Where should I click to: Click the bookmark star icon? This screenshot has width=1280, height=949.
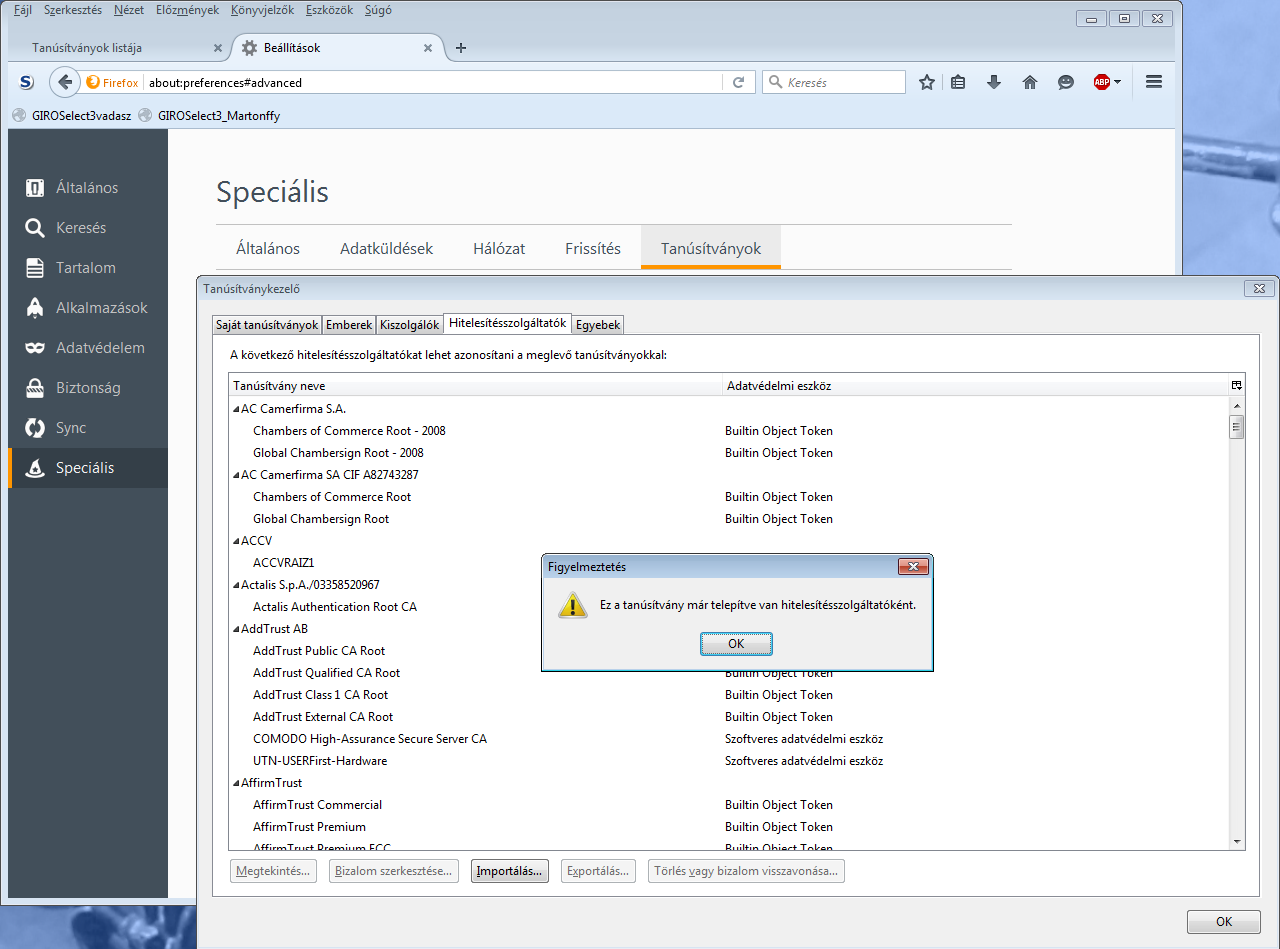coord(927,83)
